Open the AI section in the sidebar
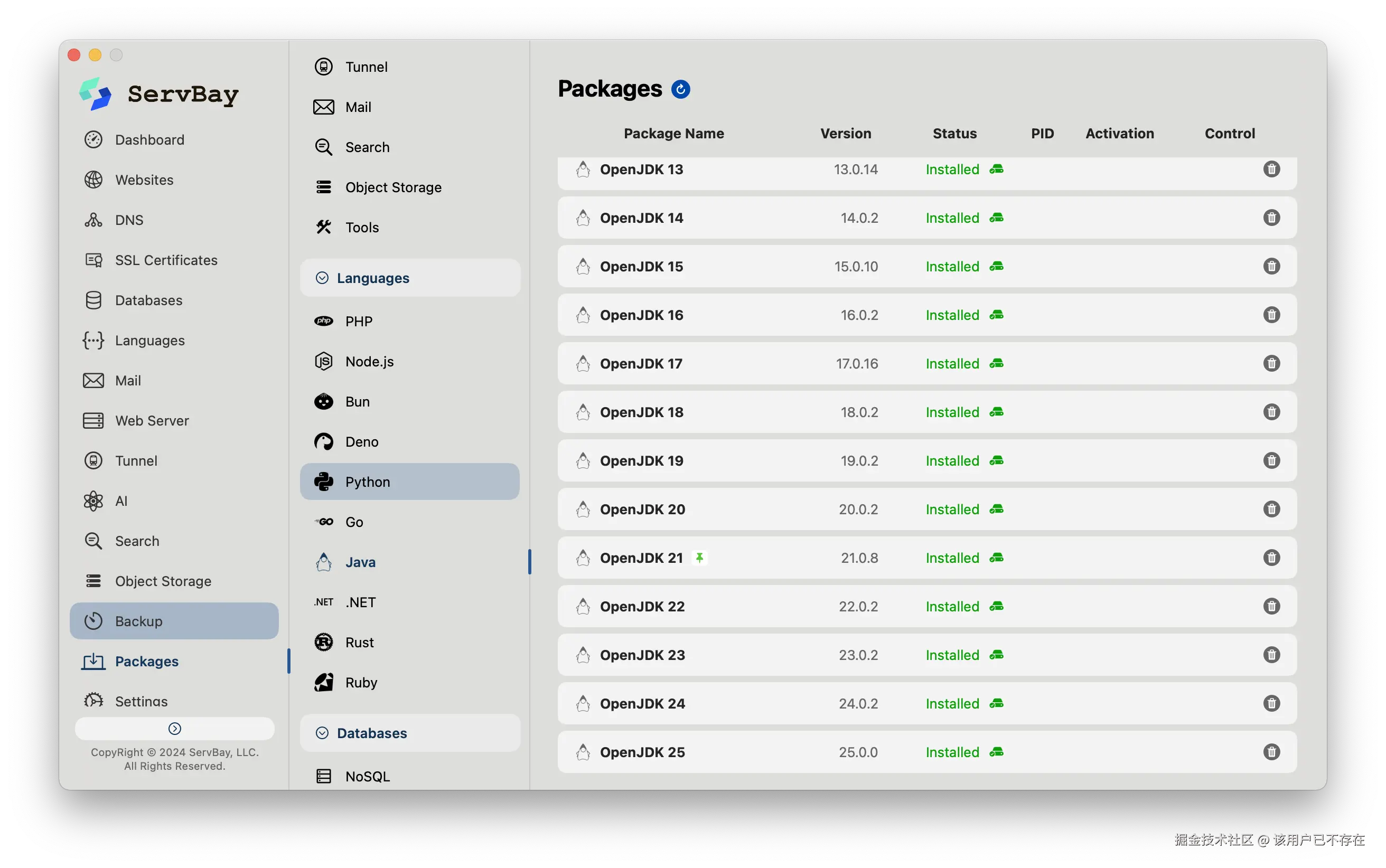Screen dimensions: 1386x868 pyautogui.click(x=120, y=501)
